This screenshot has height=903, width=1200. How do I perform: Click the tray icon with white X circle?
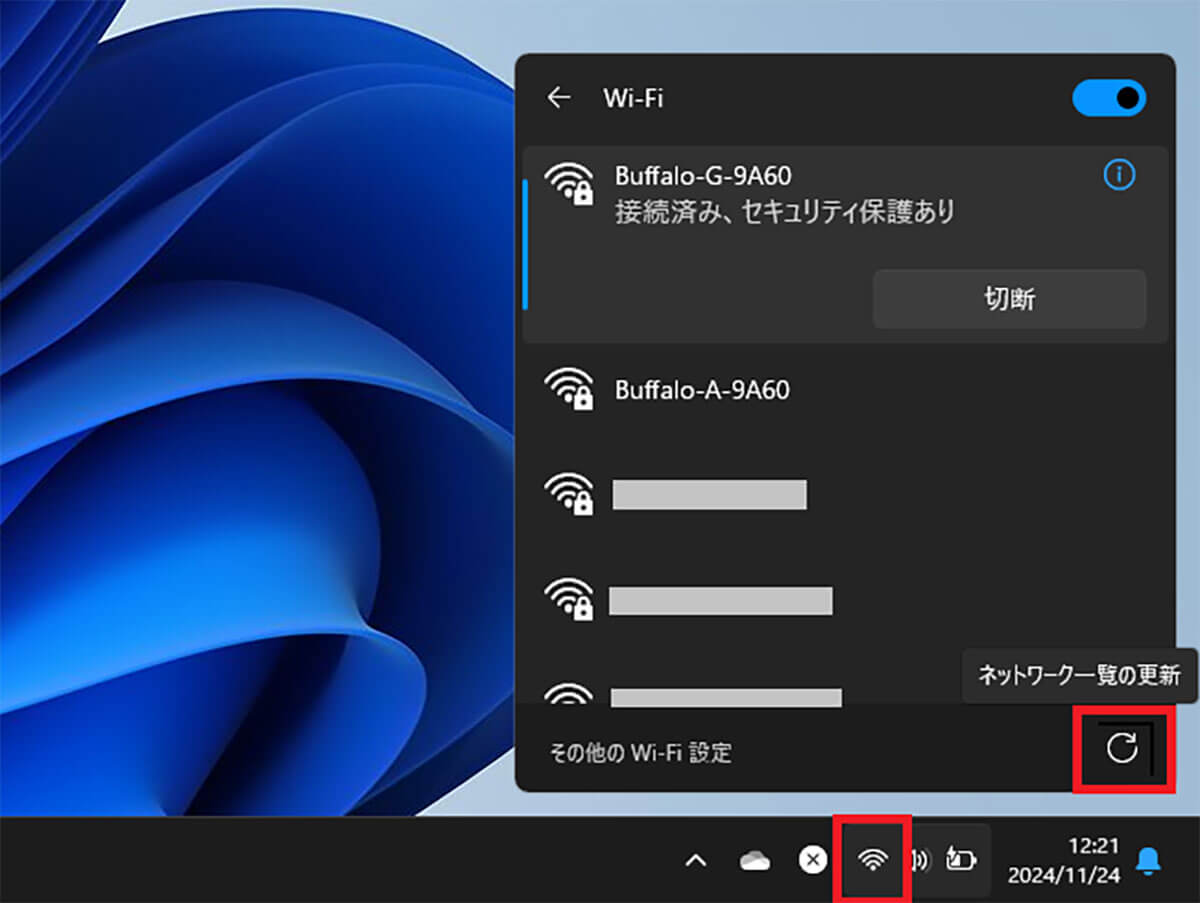coord(814,860)
